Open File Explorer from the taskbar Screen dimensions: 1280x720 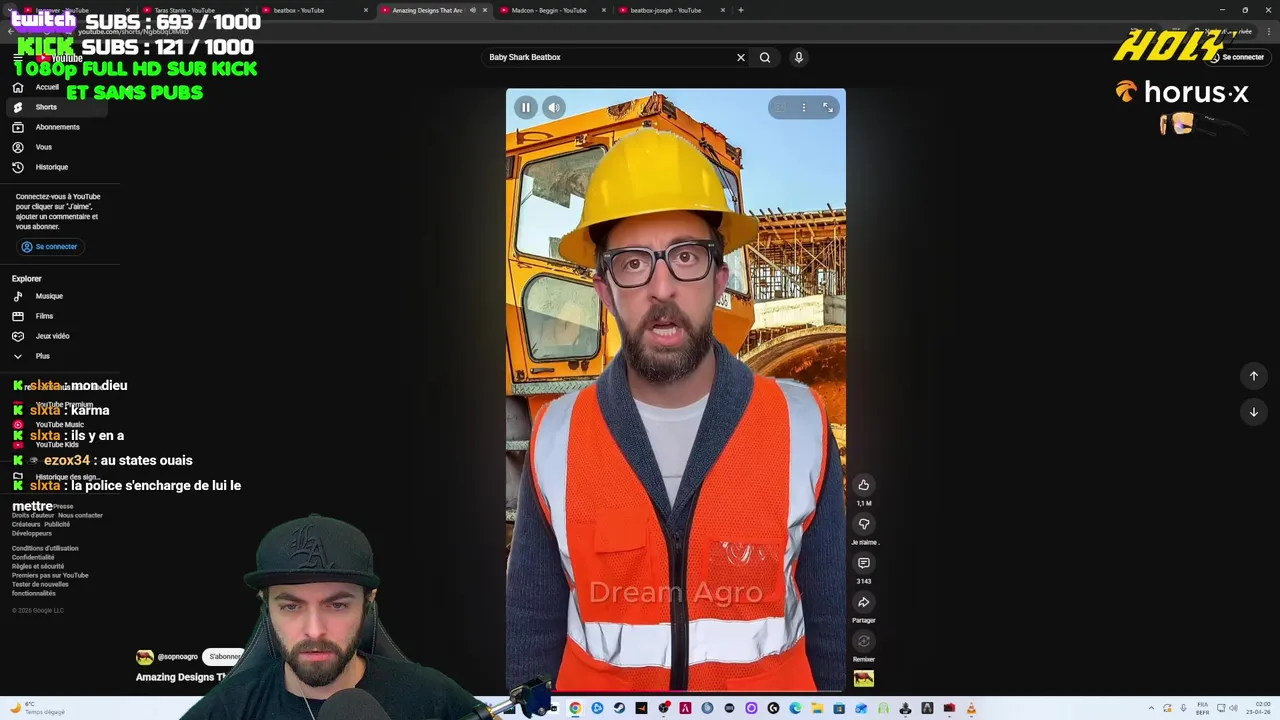pos(817,708)
